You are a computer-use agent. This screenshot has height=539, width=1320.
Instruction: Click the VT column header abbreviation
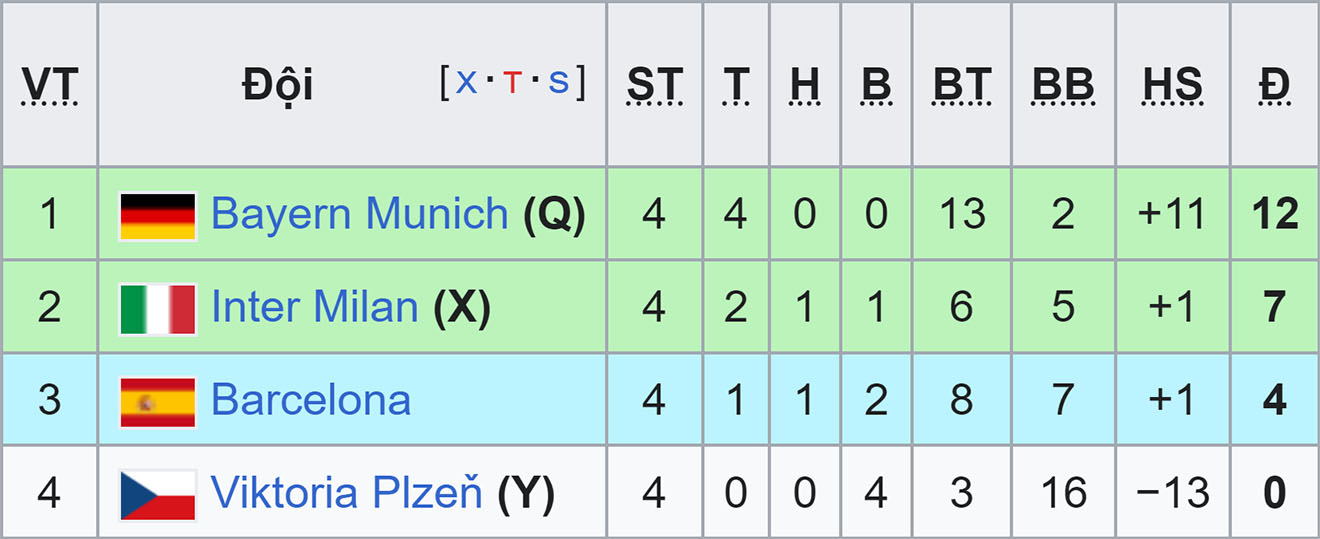(50, 86)
